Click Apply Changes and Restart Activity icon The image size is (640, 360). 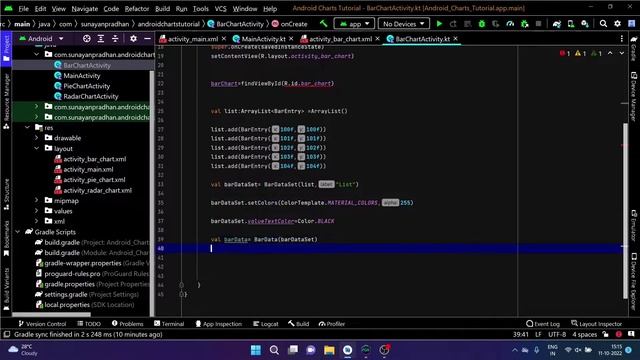[453, 24]
